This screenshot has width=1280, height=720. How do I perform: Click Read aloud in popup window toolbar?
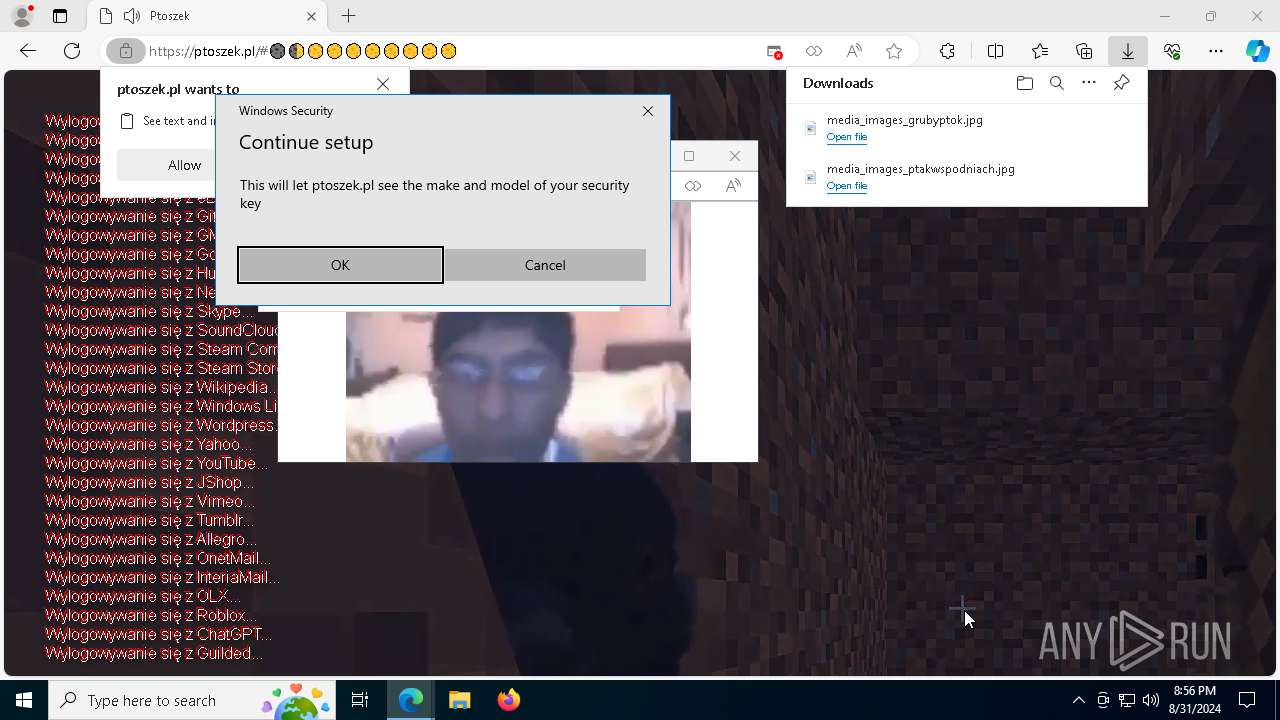[x=733, y=186]
